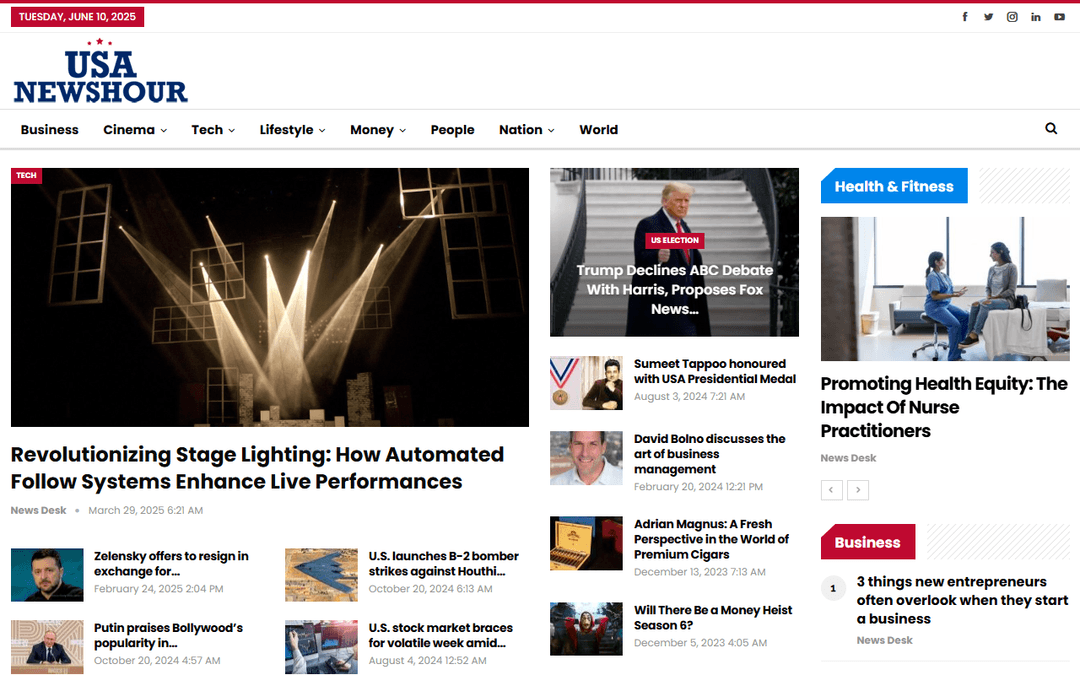Click the March 29, 2025 6:21 AM timestamp
This screenshot has height=675, width=1080.
point(145,510)
